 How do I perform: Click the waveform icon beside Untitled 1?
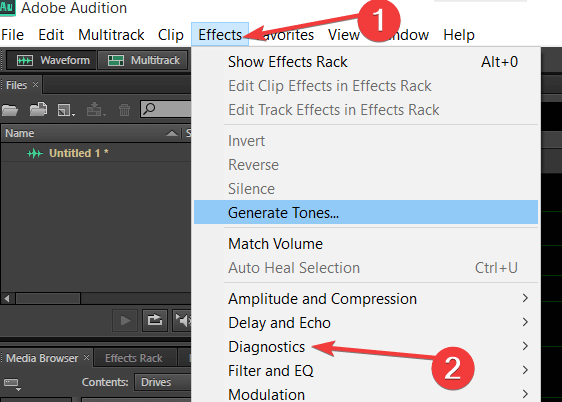click(35, 153)
